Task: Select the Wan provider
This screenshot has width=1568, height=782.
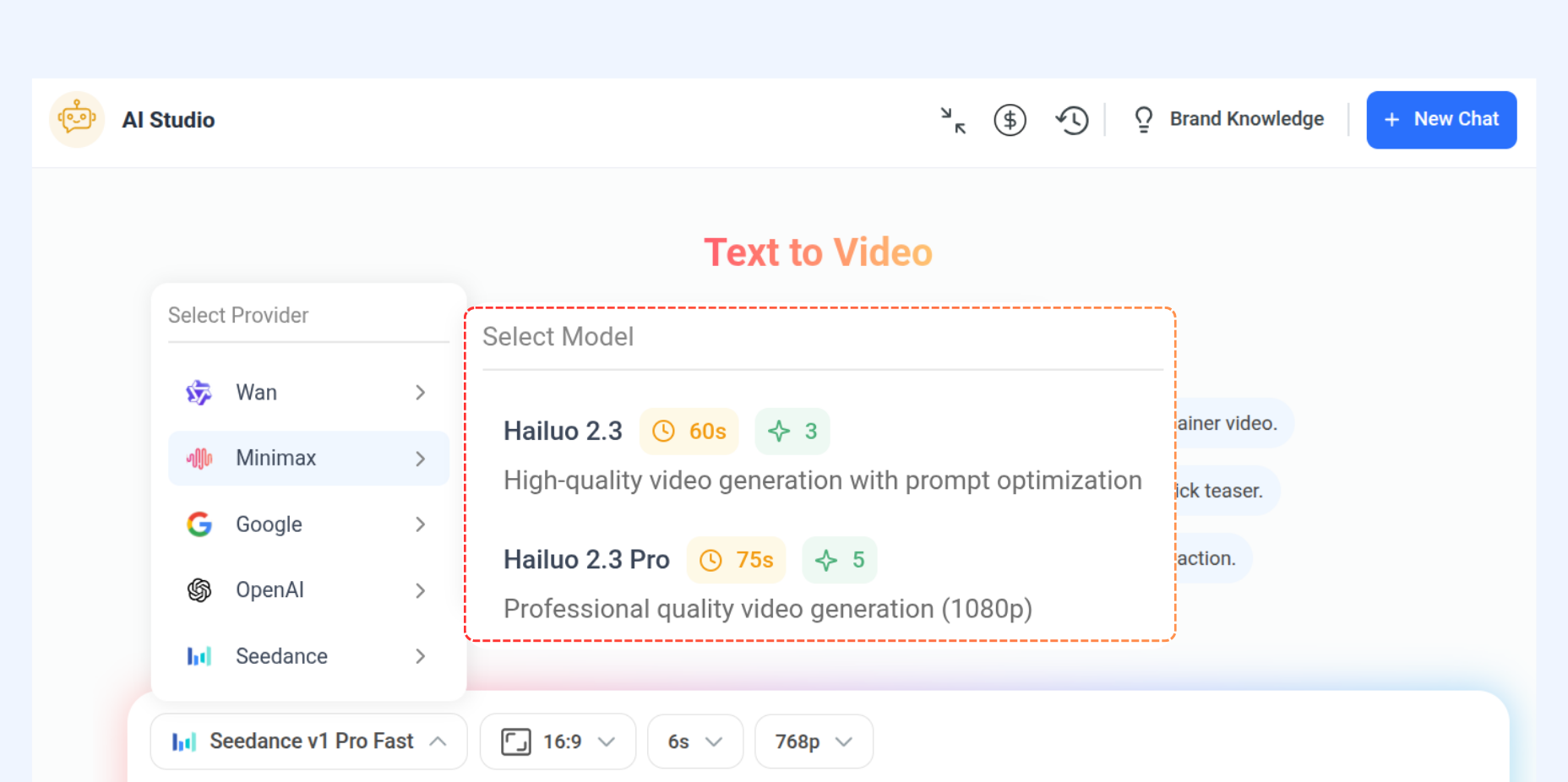Action: pyautogui.click(x=308, y=393)
